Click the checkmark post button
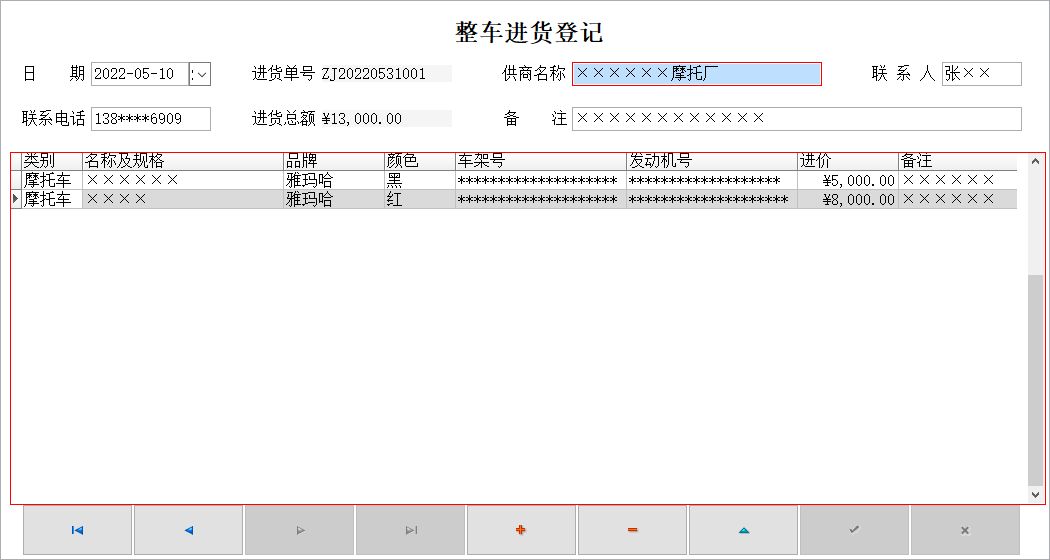Viewport: 1050px width, 560px height. tap(854, 530)
